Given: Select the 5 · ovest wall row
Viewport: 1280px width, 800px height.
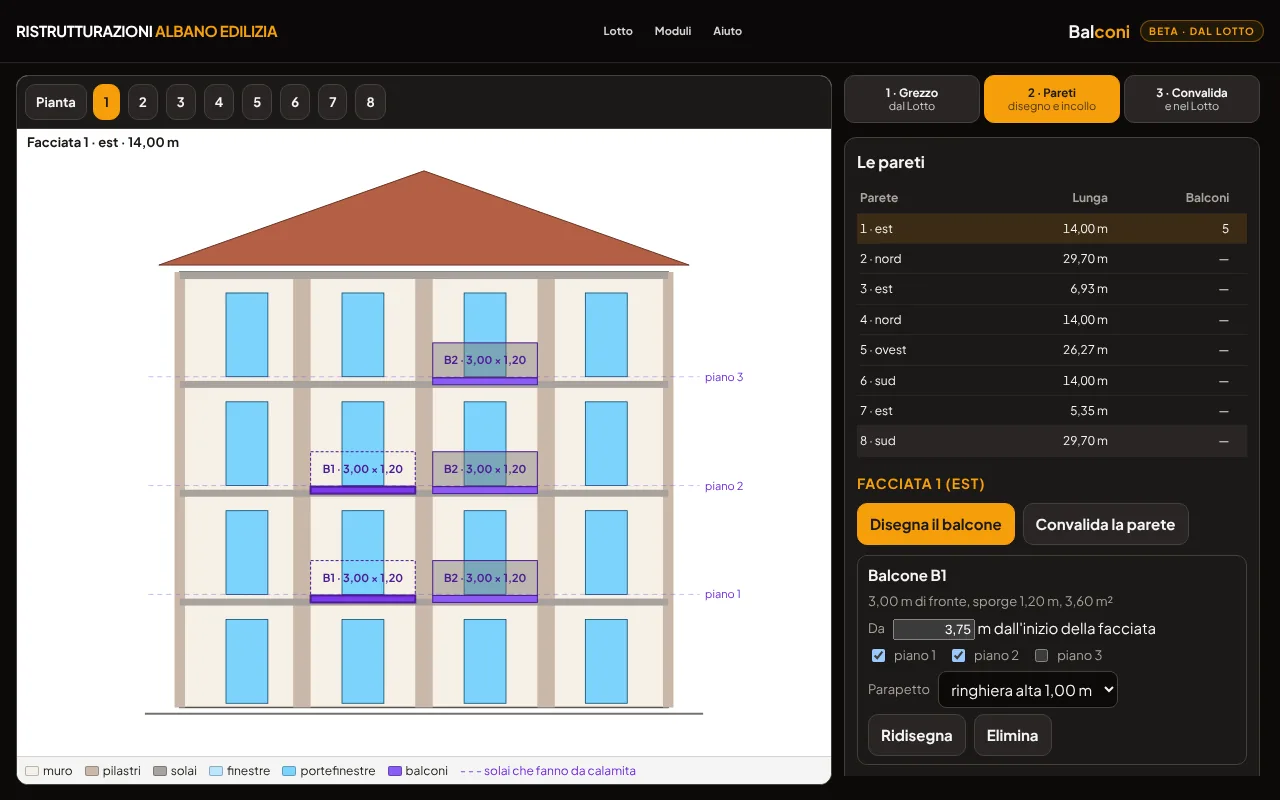Looking at the screenshot, I should tap(1052, 350).
